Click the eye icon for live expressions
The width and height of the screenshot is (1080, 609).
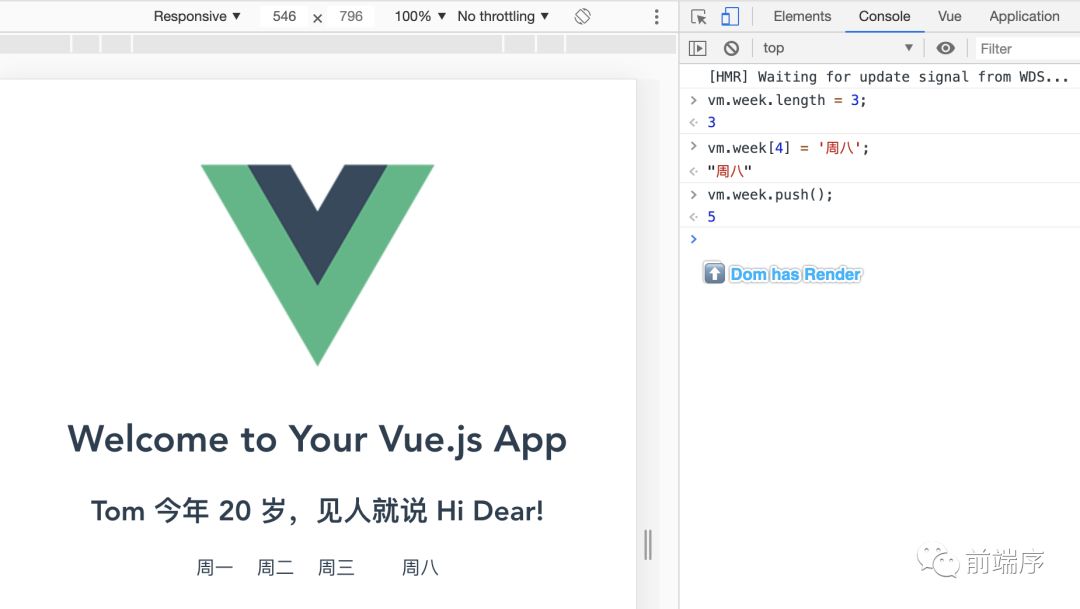coord(945,47)
